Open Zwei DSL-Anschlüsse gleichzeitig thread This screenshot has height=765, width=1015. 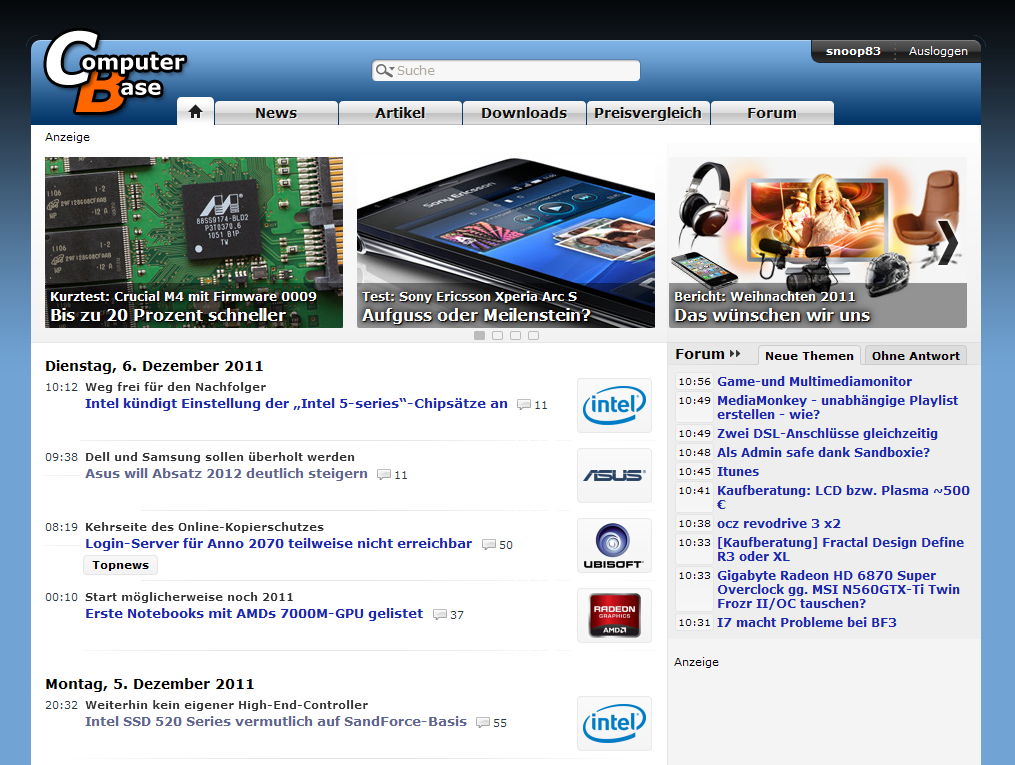pyautogui.click(x=827, y=433)
